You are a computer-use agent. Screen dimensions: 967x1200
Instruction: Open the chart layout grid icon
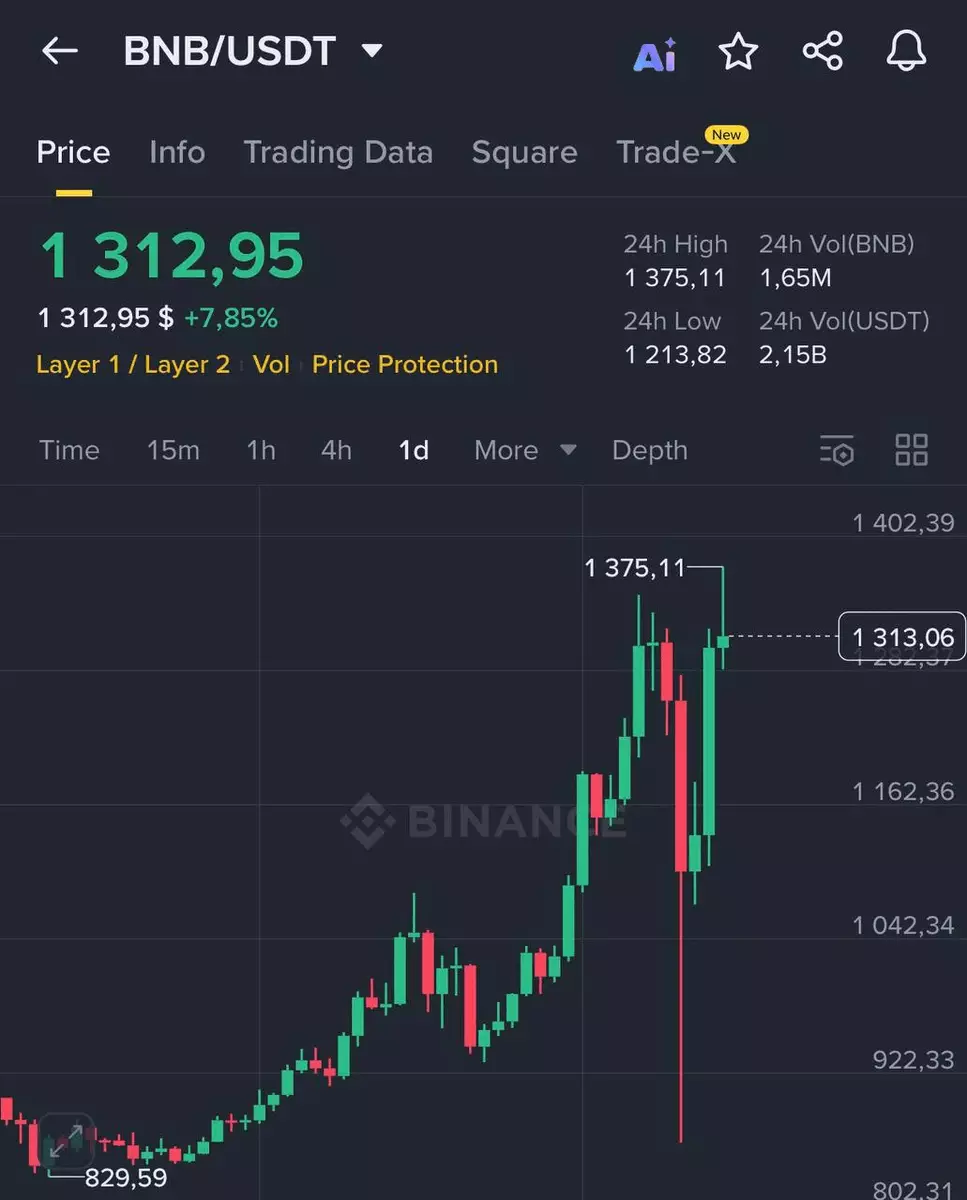911,450
